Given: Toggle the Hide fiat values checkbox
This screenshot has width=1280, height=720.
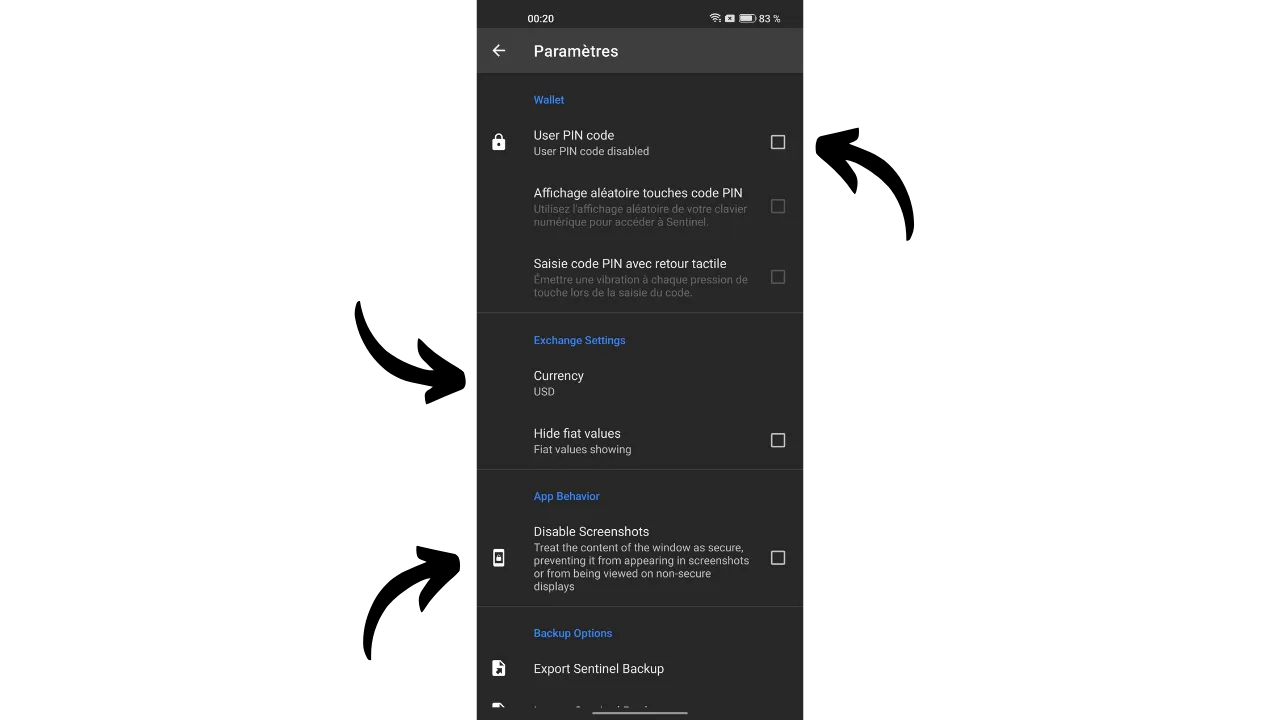Looking at the screenshot, I should [778, 441].
